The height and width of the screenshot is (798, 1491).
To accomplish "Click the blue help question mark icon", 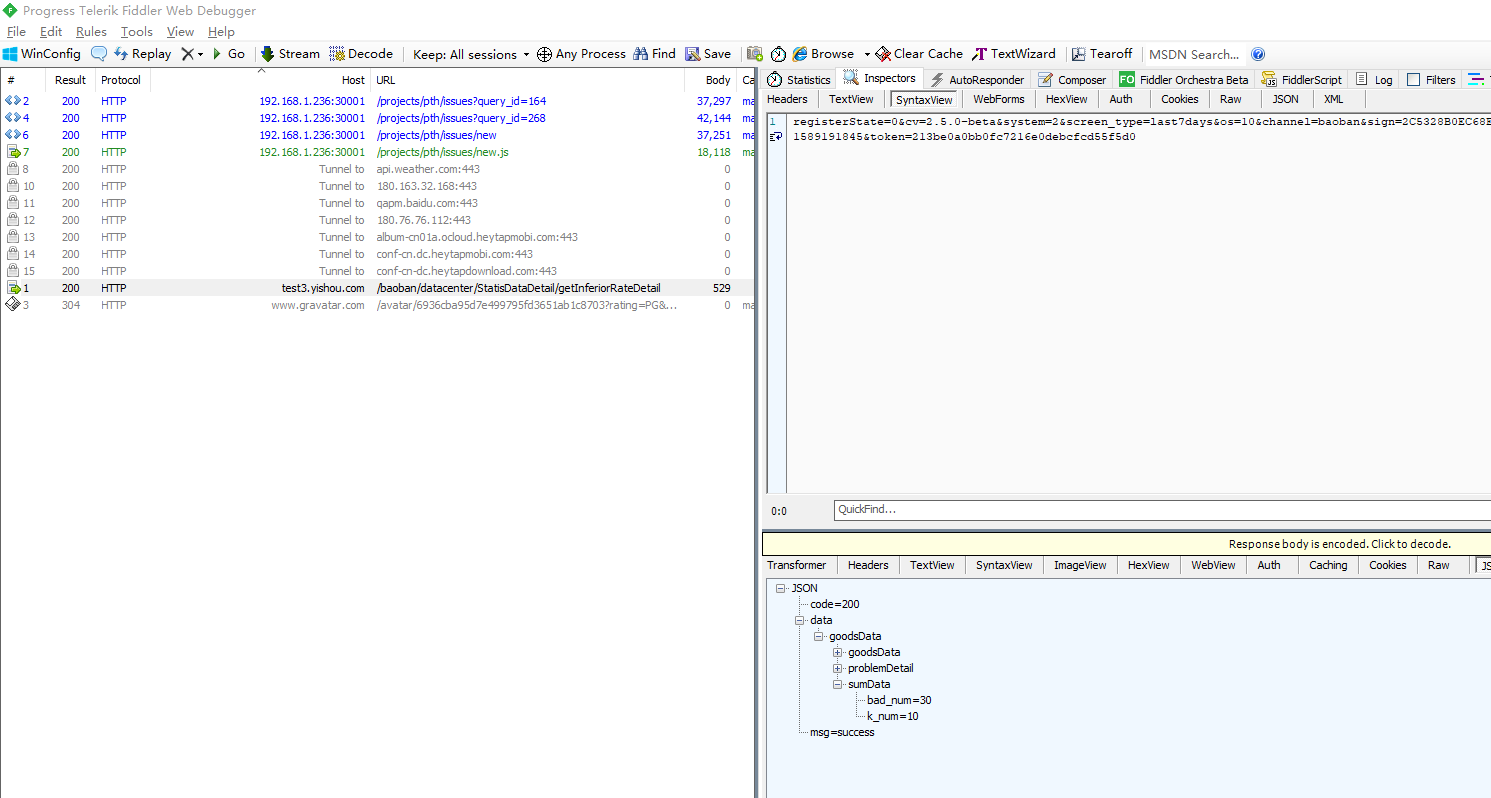I will (1258, 54).
